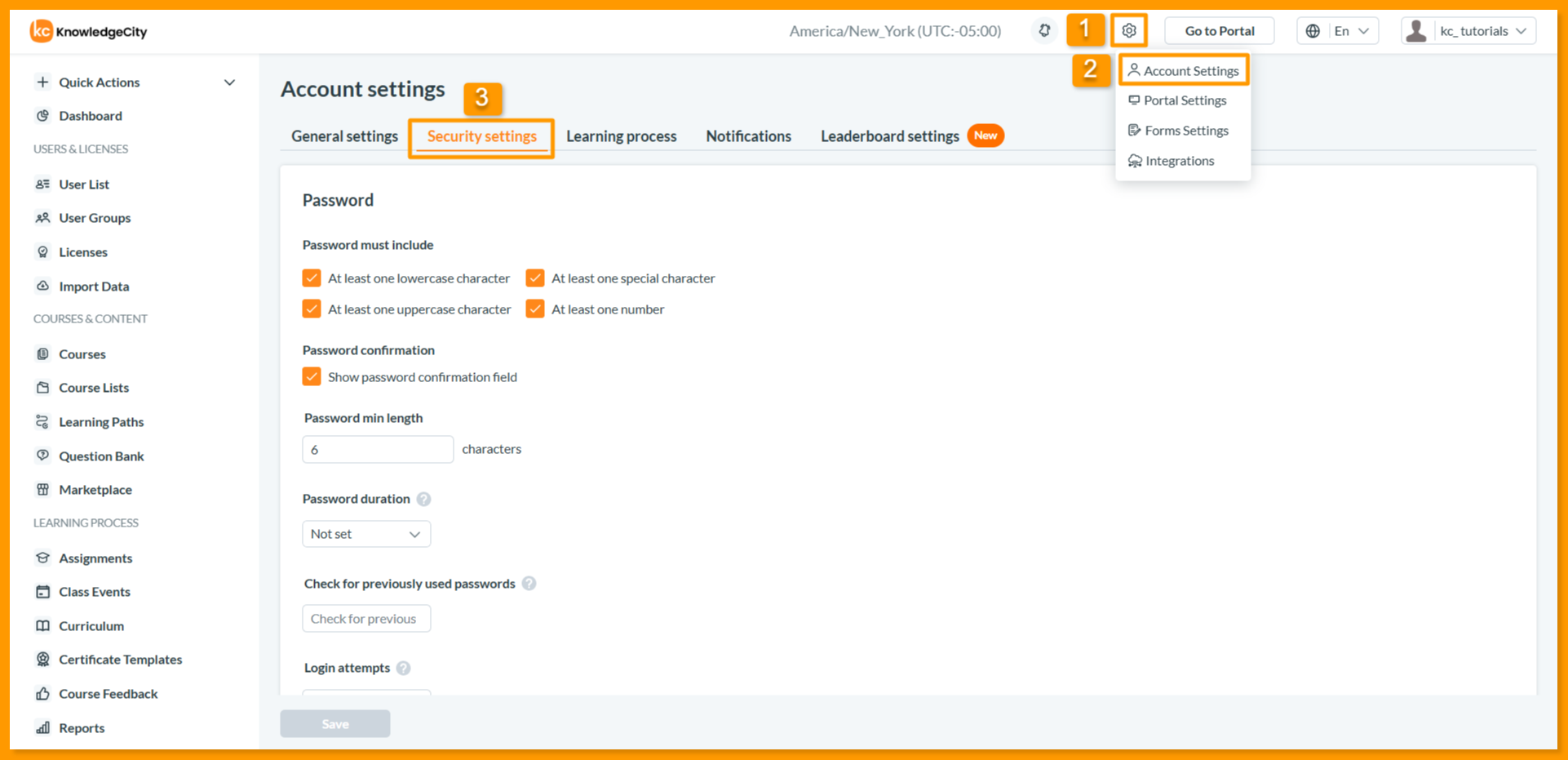Image resolution: width=1568 pixels, height=760 pixels.
Task: Click the Licenses sidebar icon
Action: [43, 252]
